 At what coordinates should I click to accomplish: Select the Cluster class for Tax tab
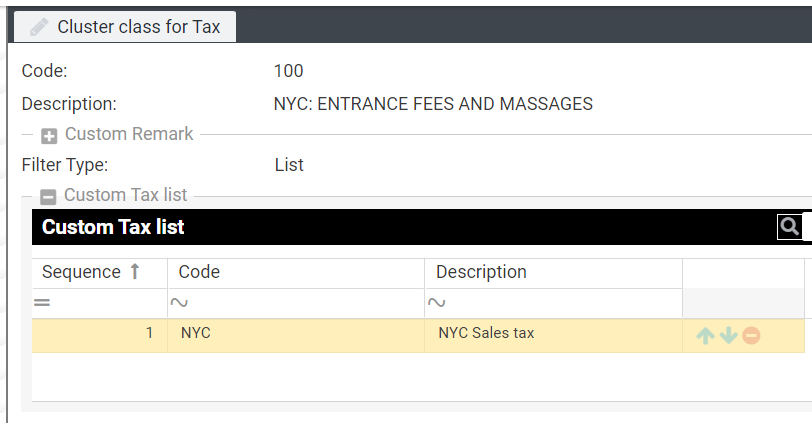(x=126, y=28)
